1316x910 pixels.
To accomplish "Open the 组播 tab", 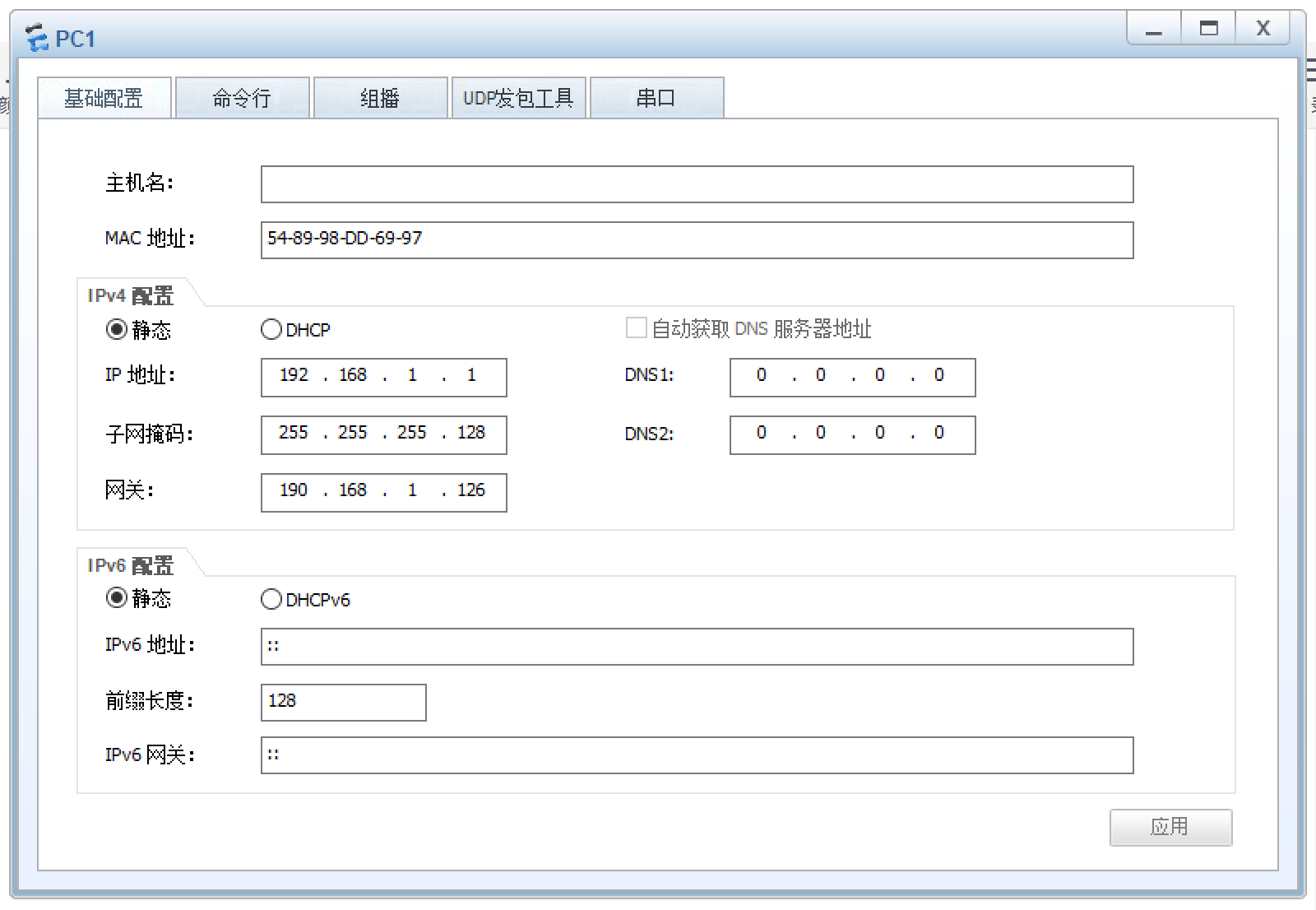I will (381, 98).
